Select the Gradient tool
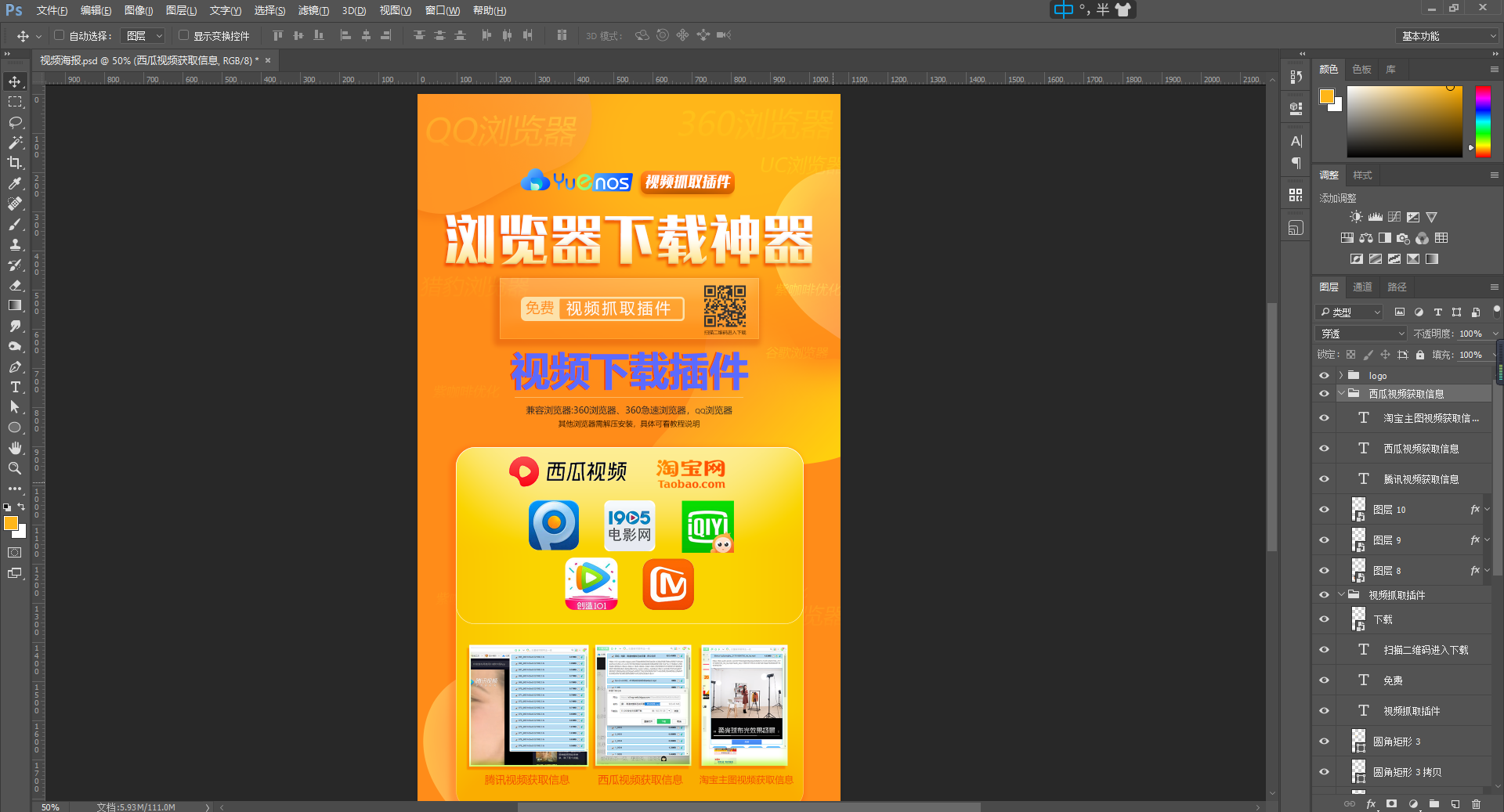The height and width of the screenshot is (812, 1504). tap(15, 305)
